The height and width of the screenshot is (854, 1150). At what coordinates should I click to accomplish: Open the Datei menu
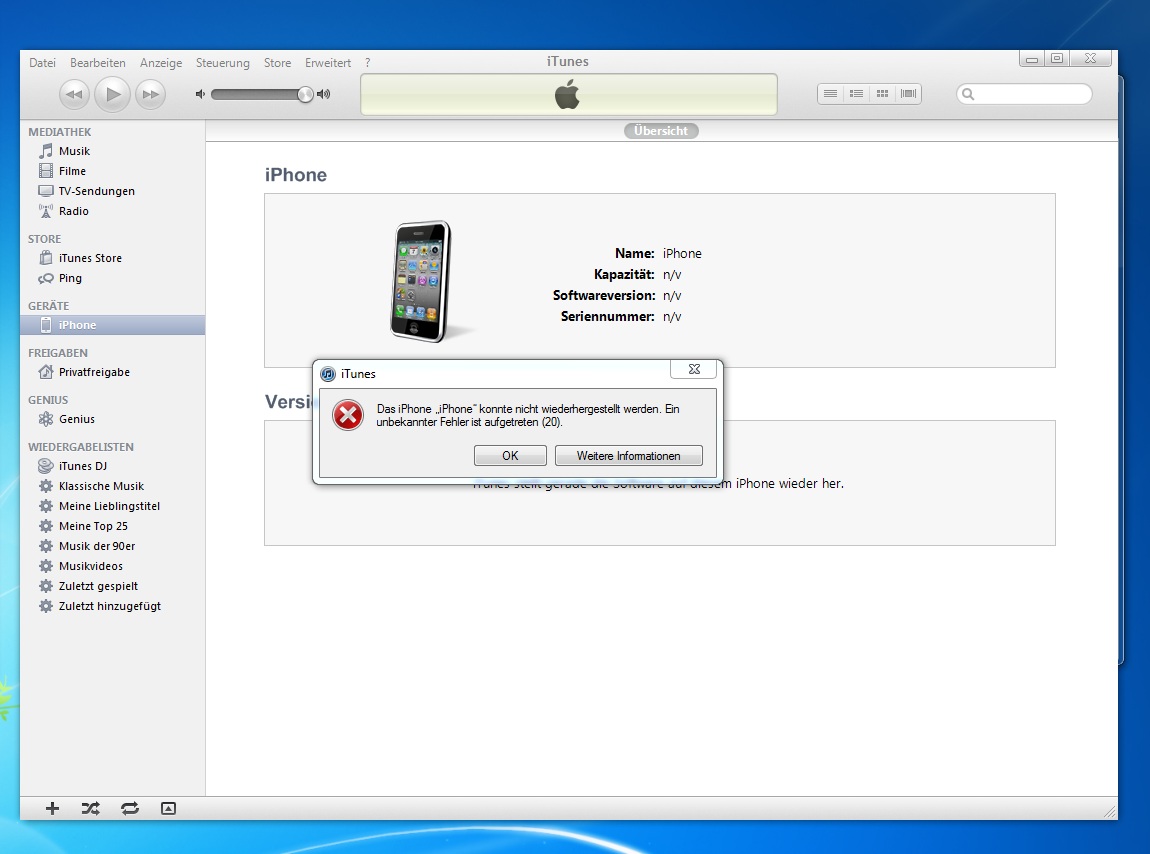coord(43,63)
